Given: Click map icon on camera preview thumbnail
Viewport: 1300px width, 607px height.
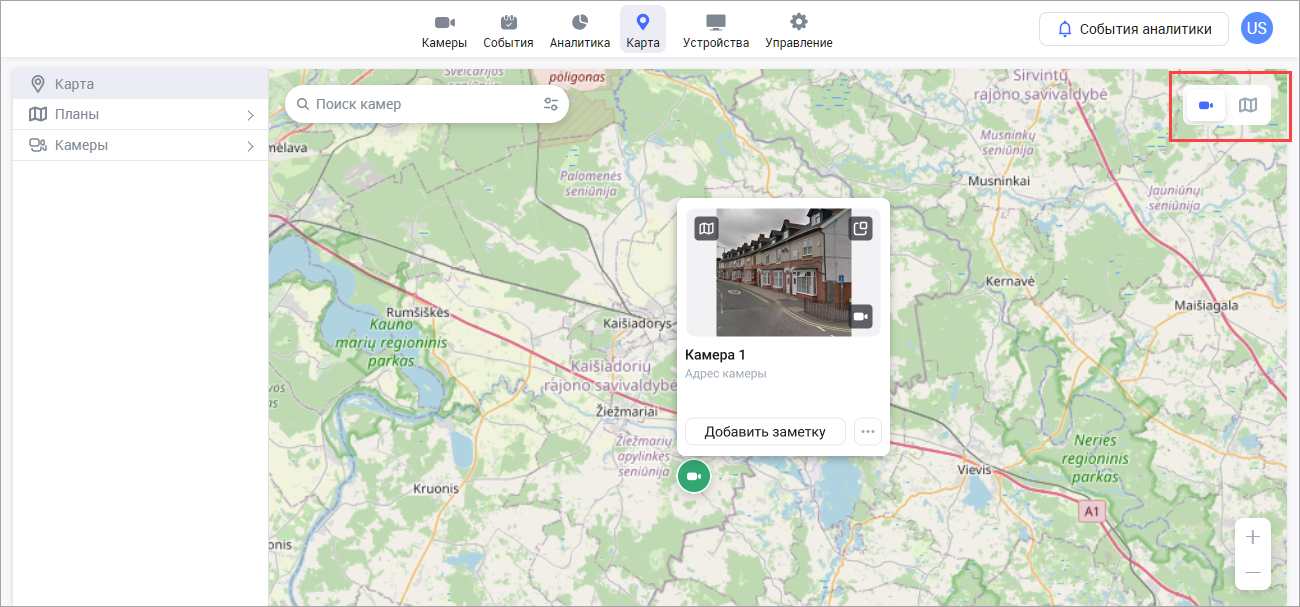Looking at the screenshot, I should [x=706, y=229].
